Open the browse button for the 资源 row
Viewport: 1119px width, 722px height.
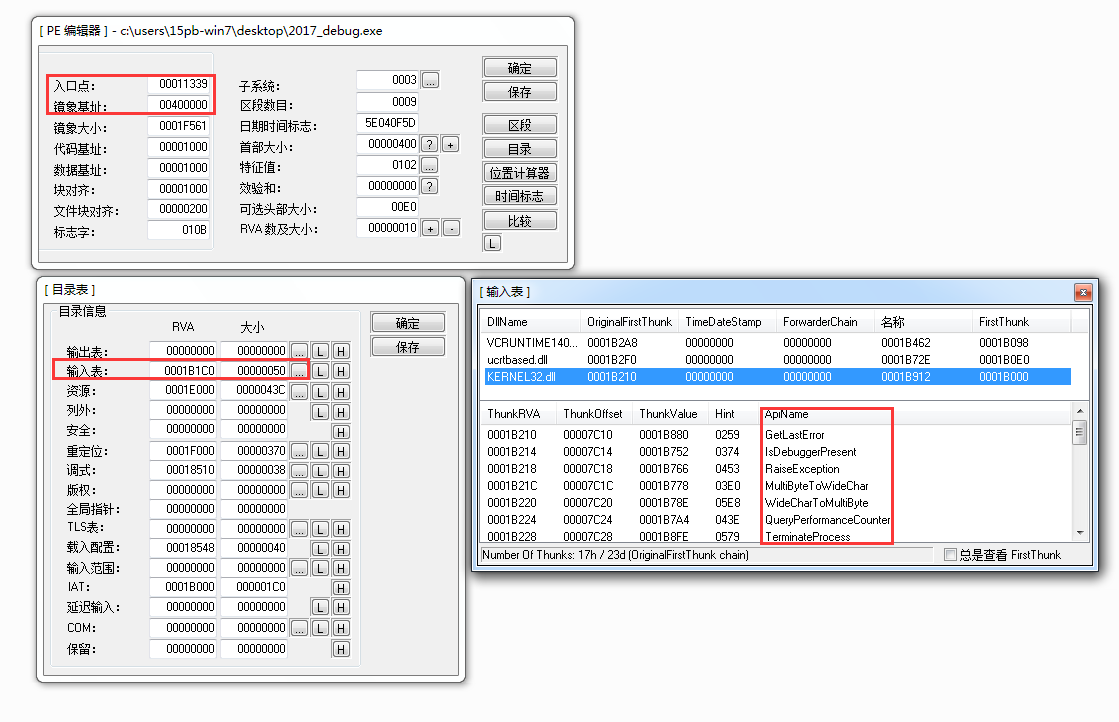pos(299,392)
